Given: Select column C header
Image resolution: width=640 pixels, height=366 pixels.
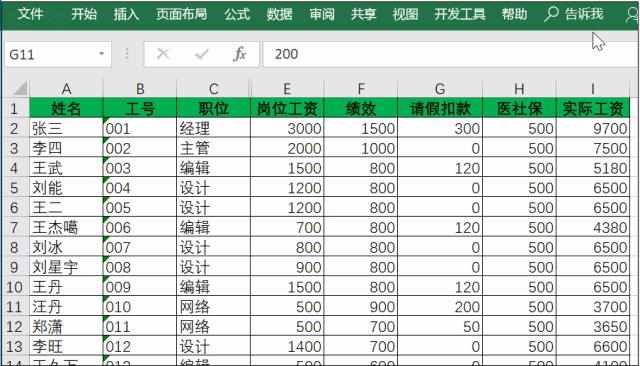Looking at the screenshot, I should (x=213, y=89).
